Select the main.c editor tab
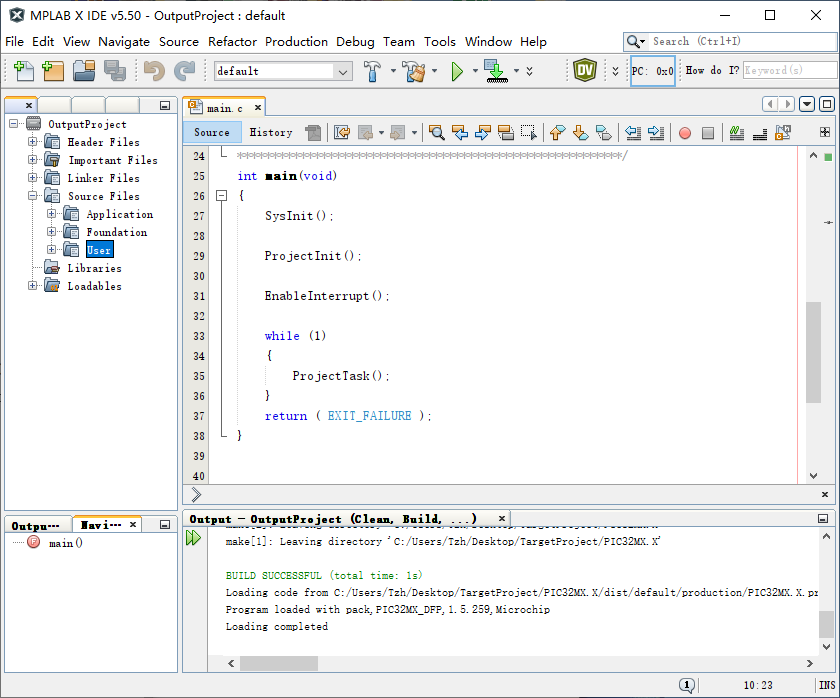Screen dimensions: 840x698 tap(224, 108)
